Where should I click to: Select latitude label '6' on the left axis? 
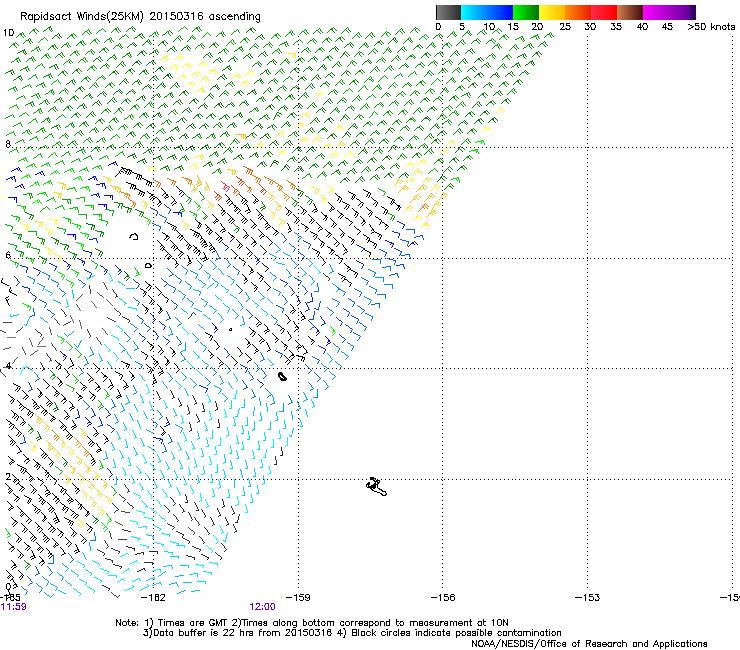click(x=8, y=255)
